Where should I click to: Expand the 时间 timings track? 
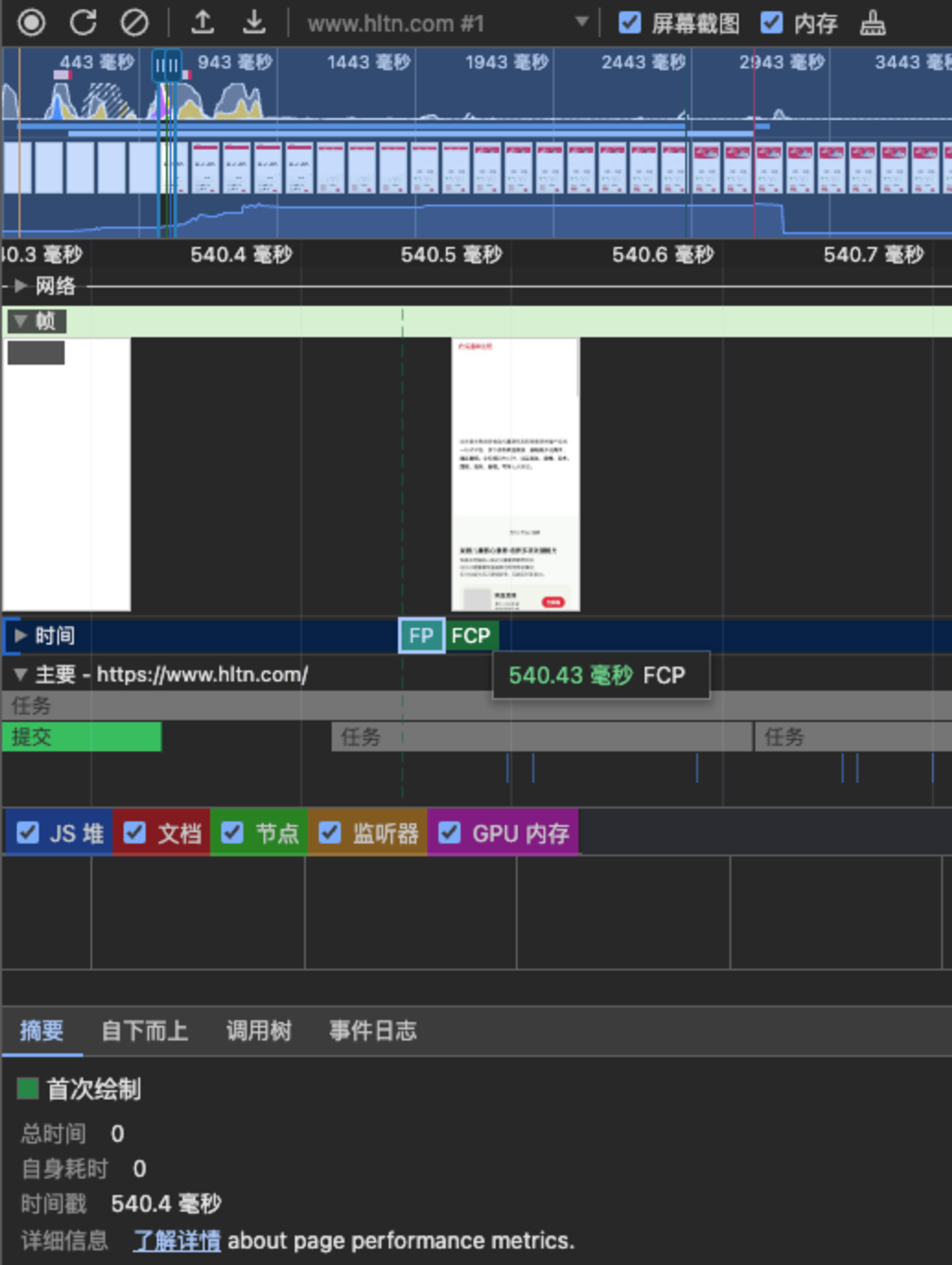20,635
